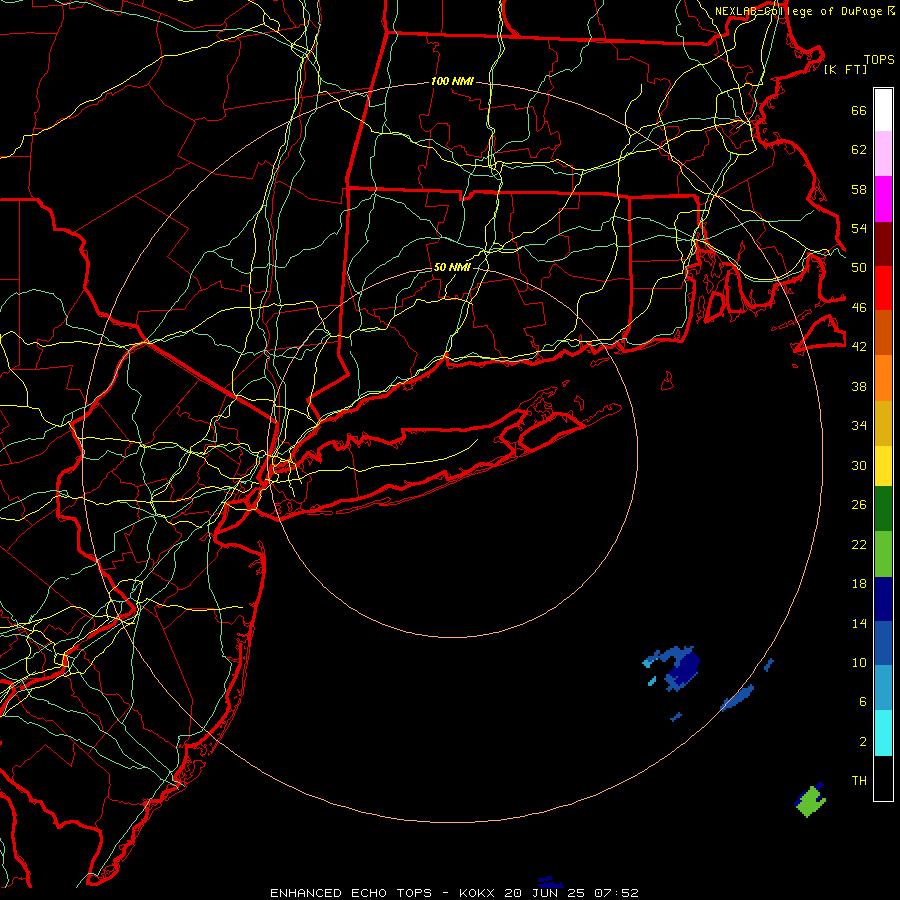Click the legend value '38'
Image resolution: width=900 pixels, height=900 pixels.
pos(859,386)
